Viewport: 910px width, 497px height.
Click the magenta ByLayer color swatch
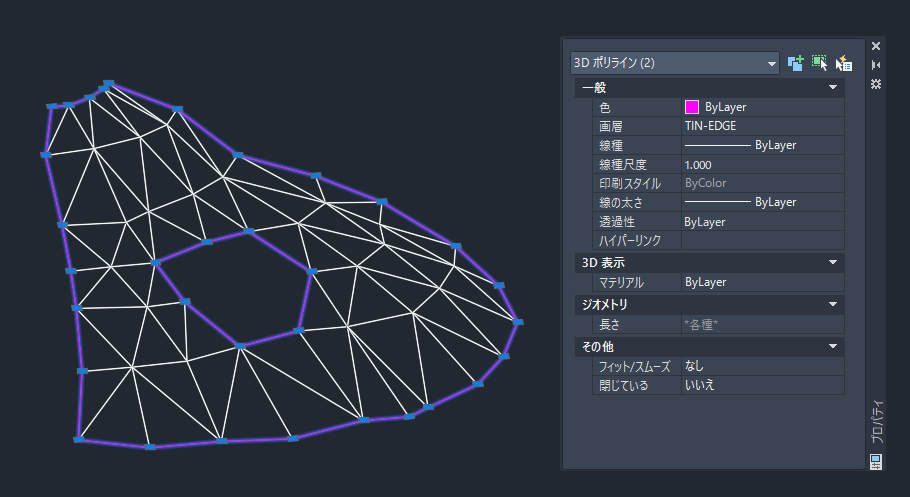click(x=691, y=107)
